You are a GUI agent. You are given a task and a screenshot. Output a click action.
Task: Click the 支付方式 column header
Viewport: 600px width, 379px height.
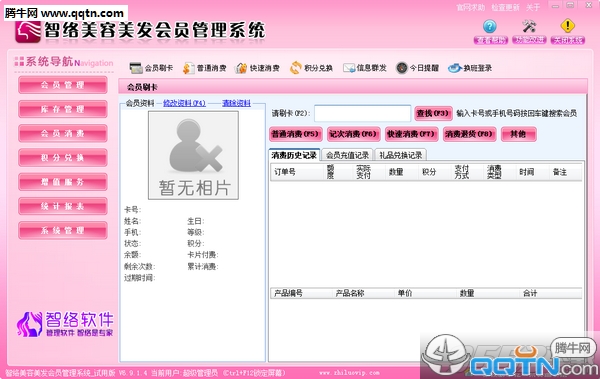point(461,172)
